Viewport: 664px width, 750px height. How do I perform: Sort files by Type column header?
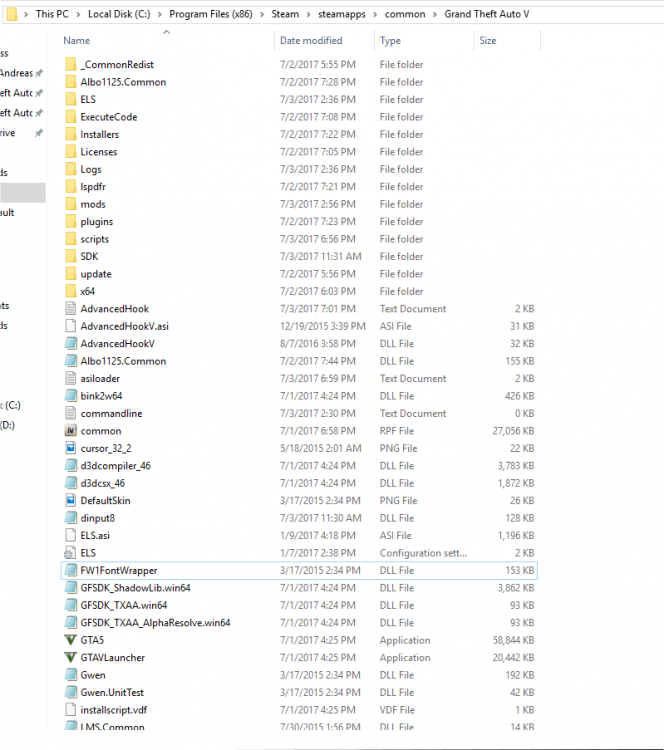coord(390,41)
